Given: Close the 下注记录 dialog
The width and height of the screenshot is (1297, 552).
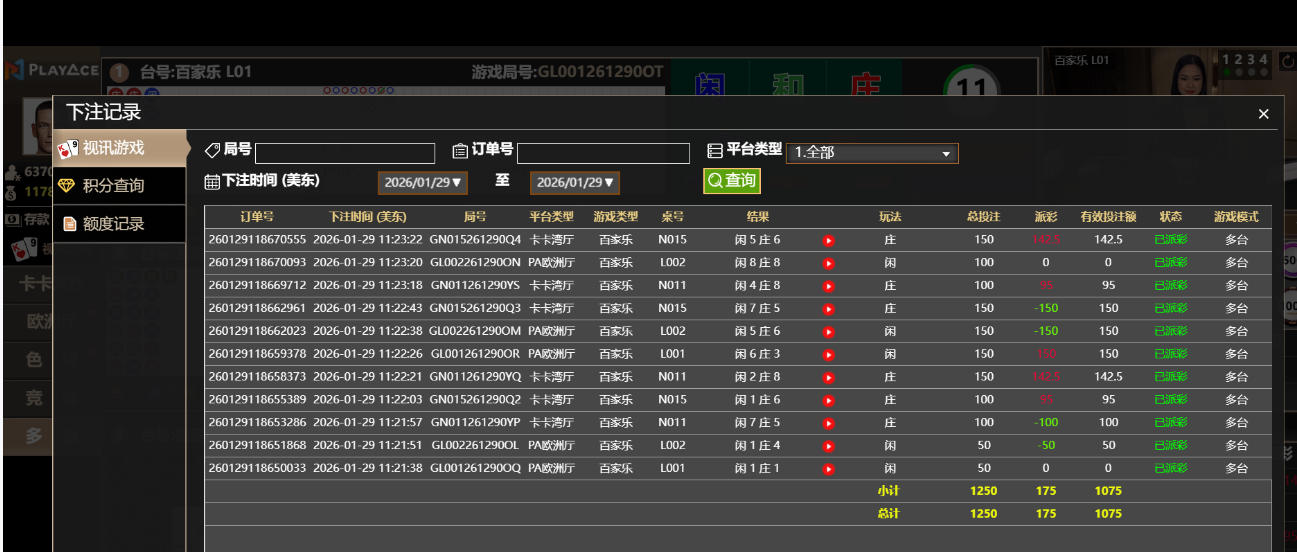Looking at the screenshot, I should coord(1263,114).
